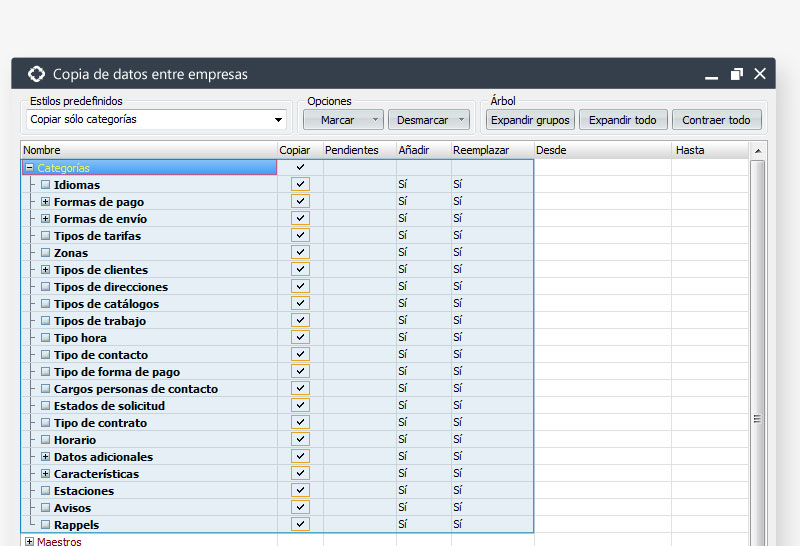This screenshot has width=800, height=546.
Task: Open the Desmarcar button dropdown arrow
Action: (x=461, y=120)
